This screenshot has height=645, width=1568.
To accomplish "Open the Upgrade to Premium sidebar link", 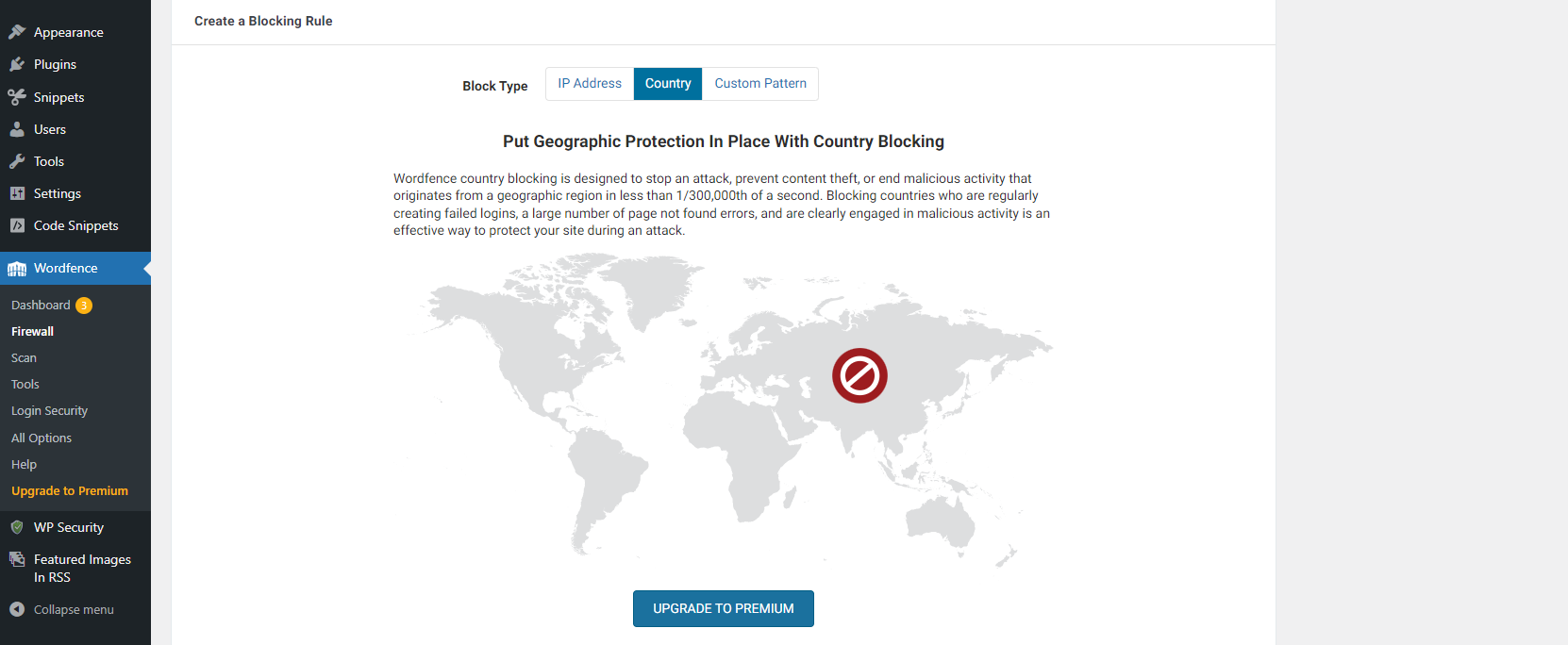I will 70,491.
